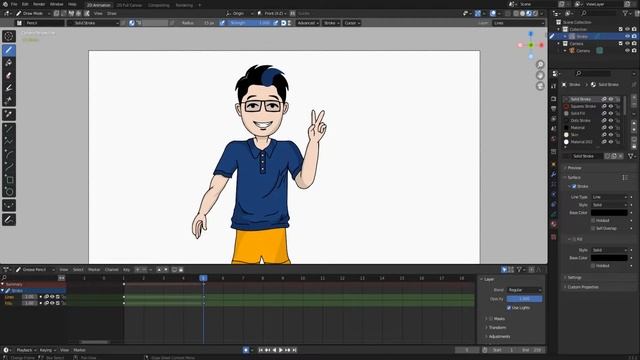Expand the Settings panel

tap(574, 278)
